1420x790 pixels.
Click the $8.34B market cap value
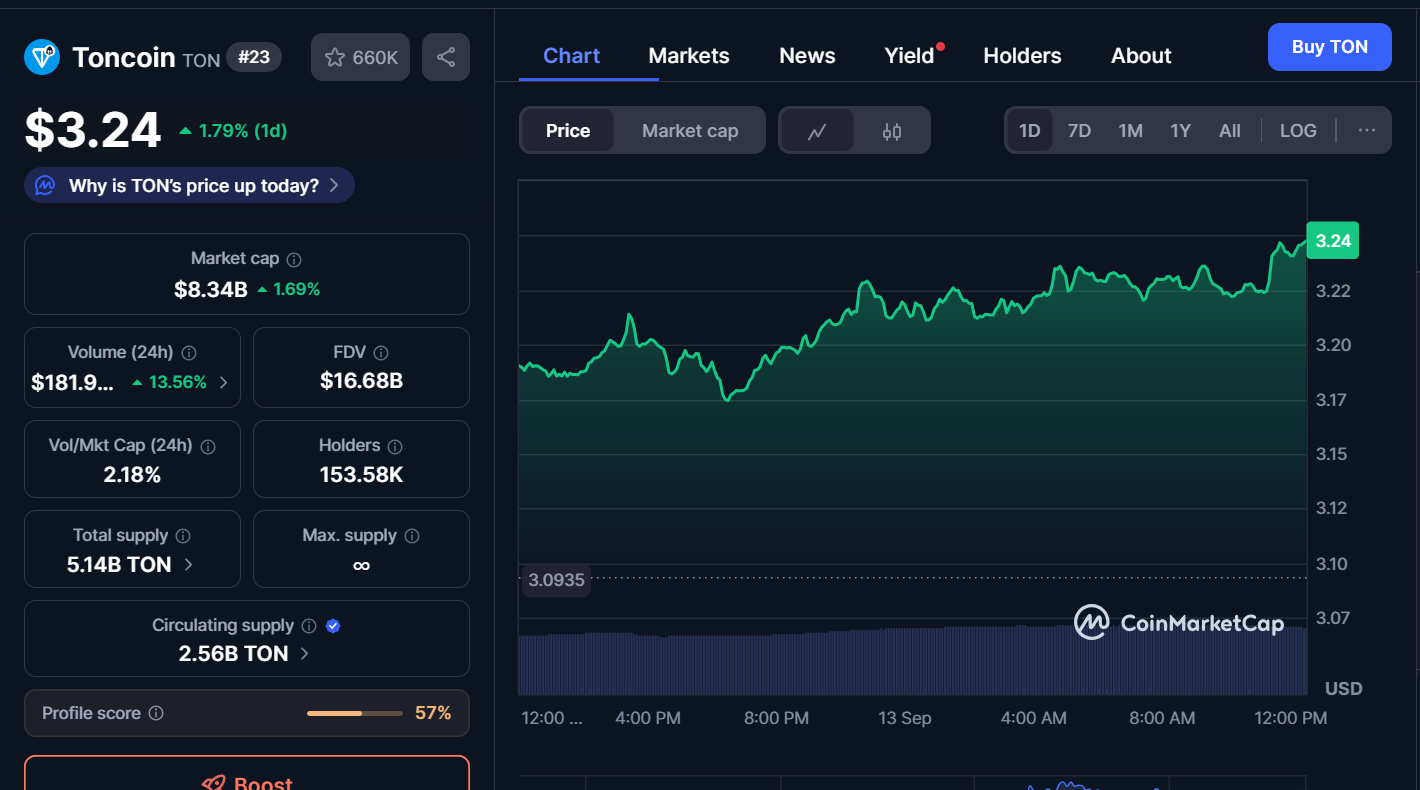click(211, 289)
